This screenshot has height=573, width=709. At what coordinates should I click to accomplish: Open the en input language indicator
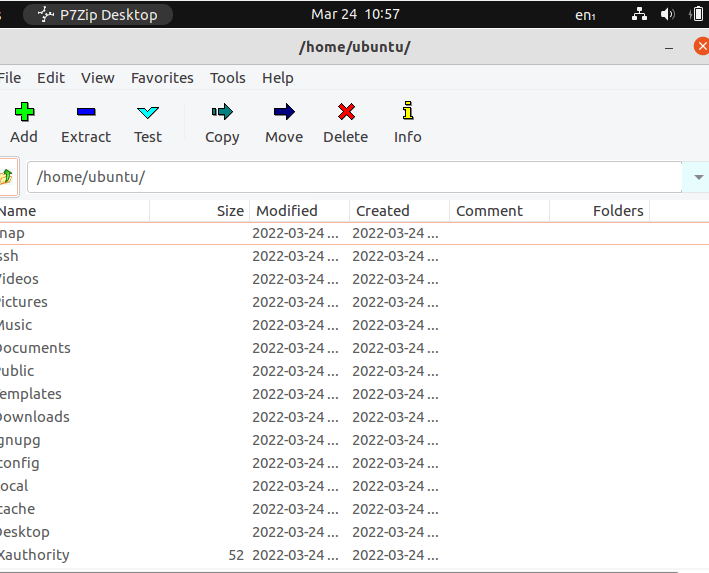click(585, 15)
